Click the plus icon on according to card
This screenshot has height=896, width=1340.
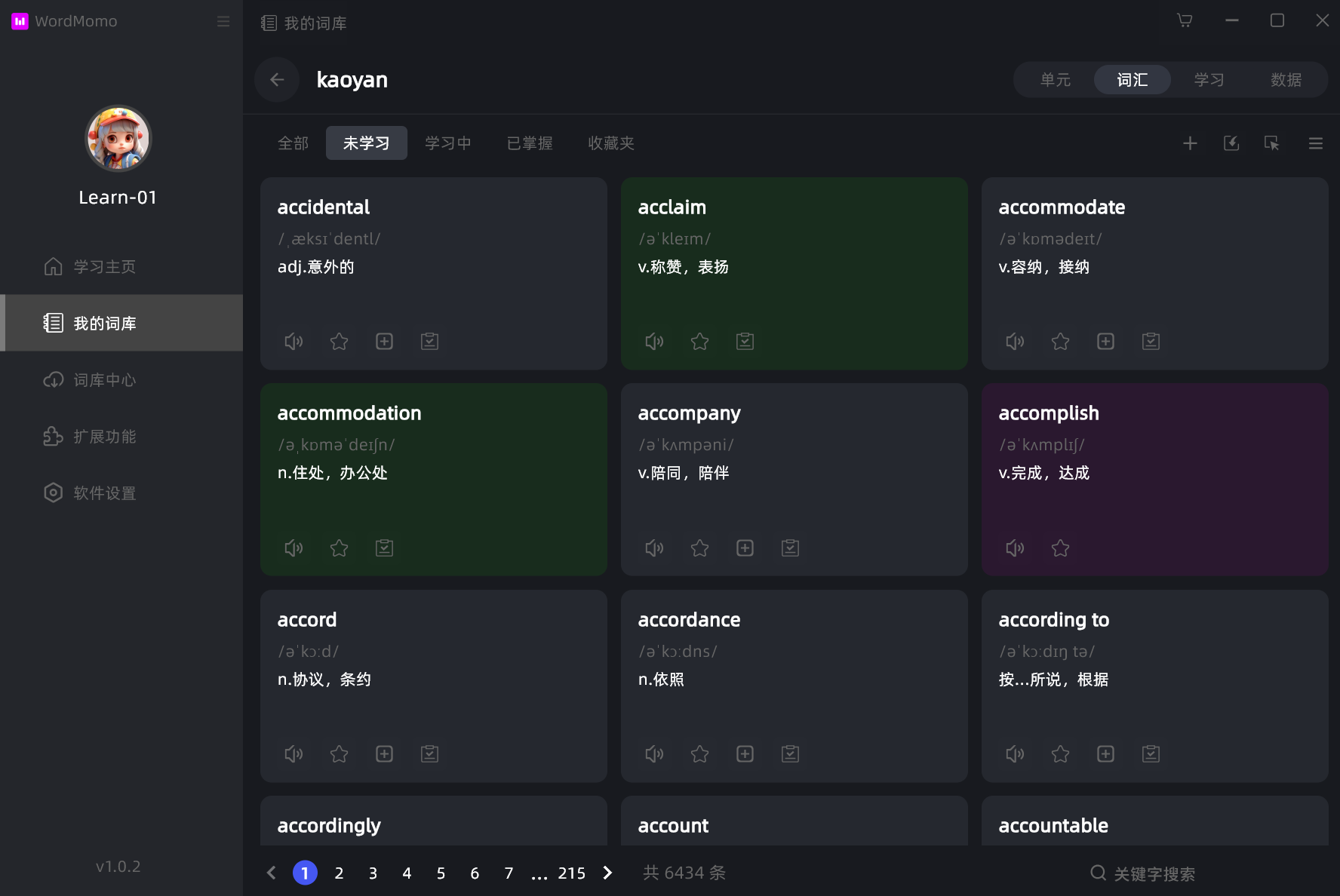point(1105,754)
